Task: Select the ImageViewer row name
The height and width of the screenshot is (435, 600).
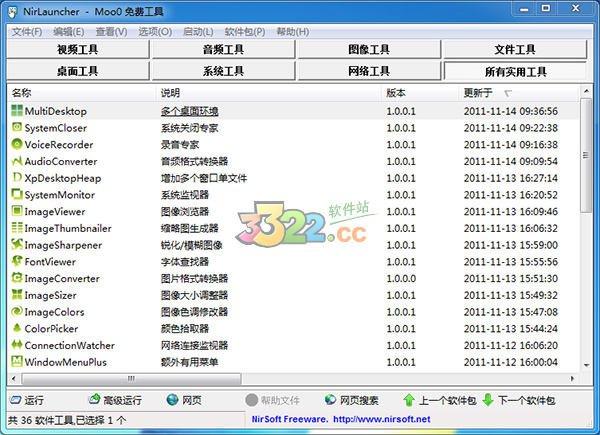Action: 55,212
